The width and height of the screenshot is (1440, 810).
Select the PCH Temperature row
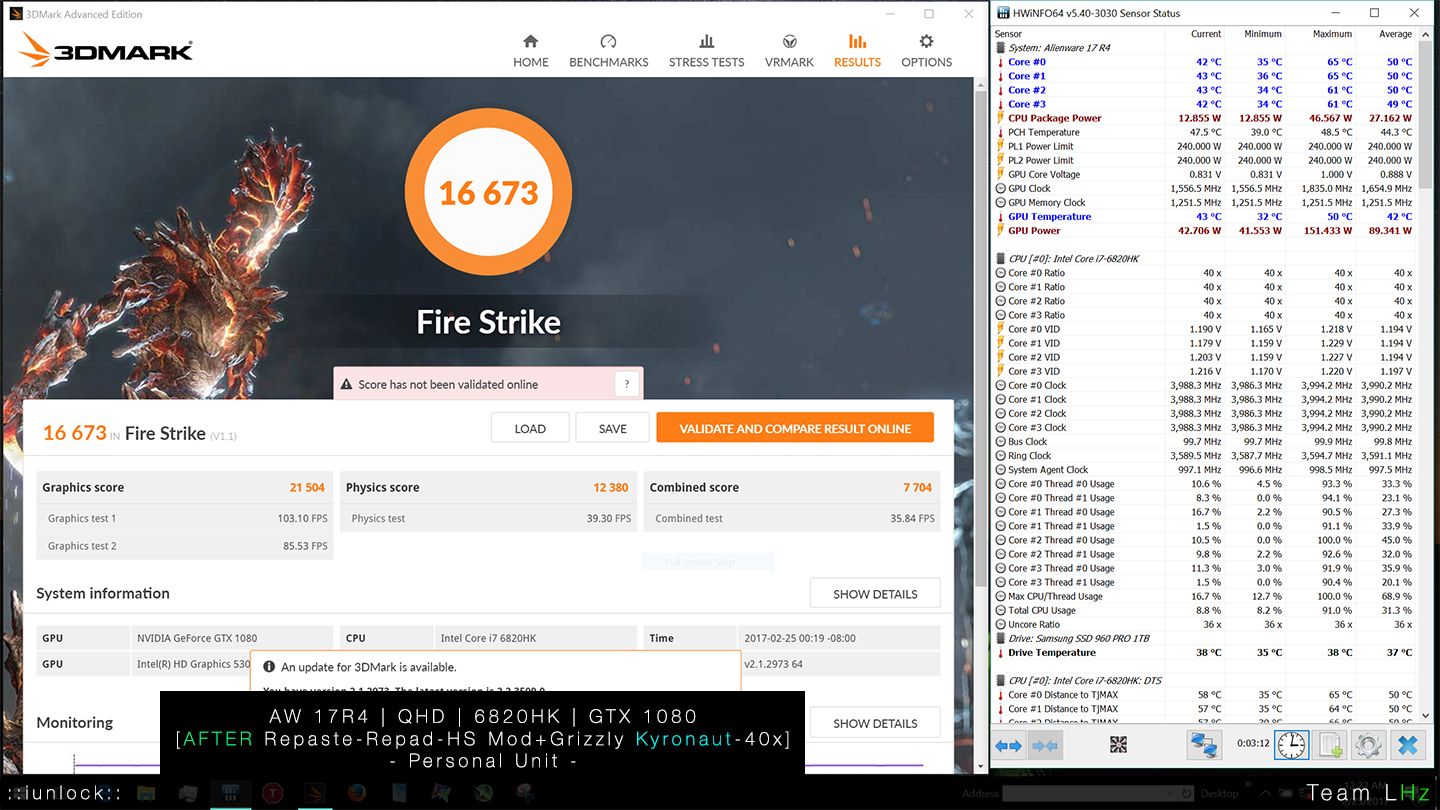pos(1204,132)
